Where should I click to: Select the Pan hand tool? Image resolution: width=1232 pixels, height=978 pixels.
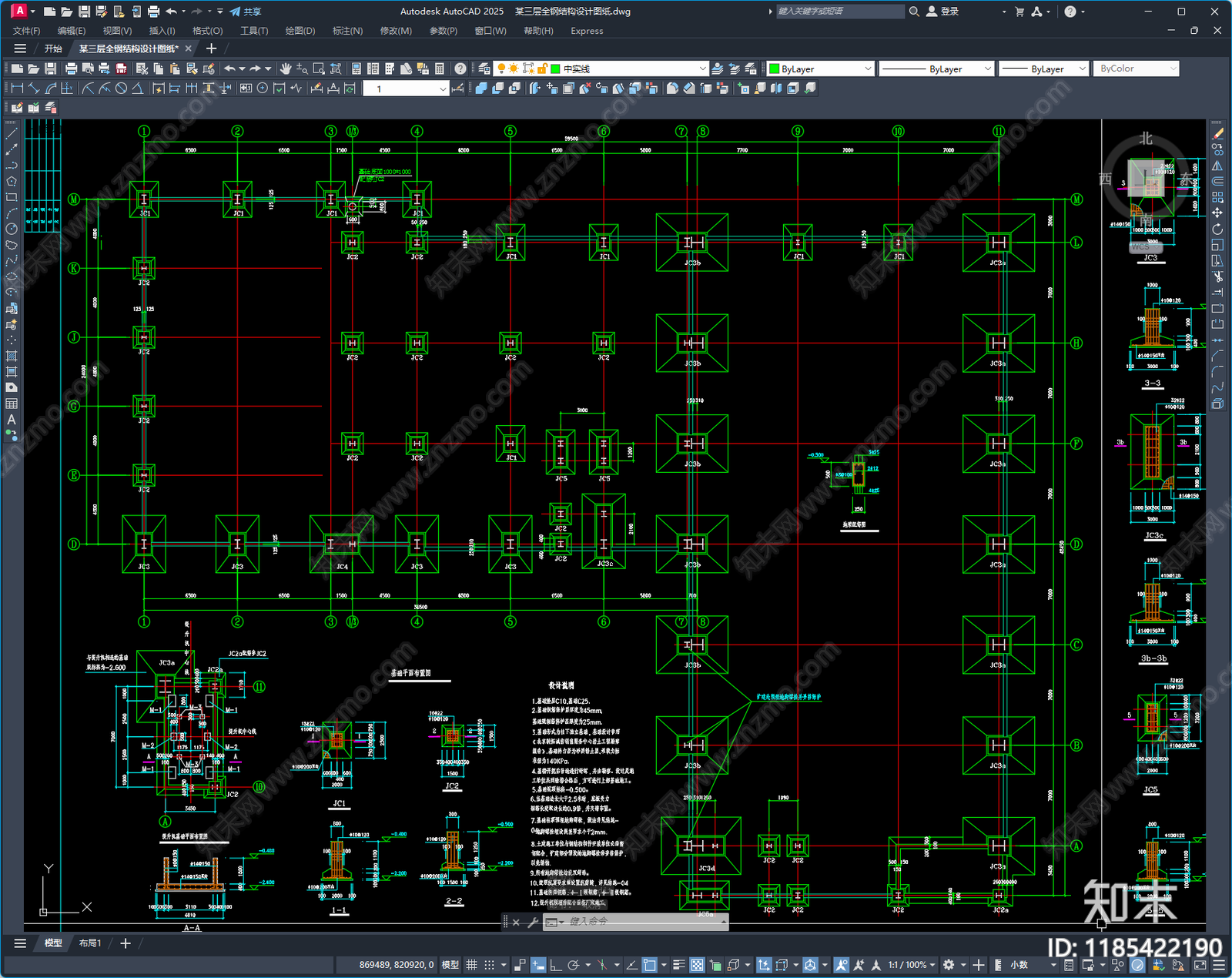[x=286, y=69]
